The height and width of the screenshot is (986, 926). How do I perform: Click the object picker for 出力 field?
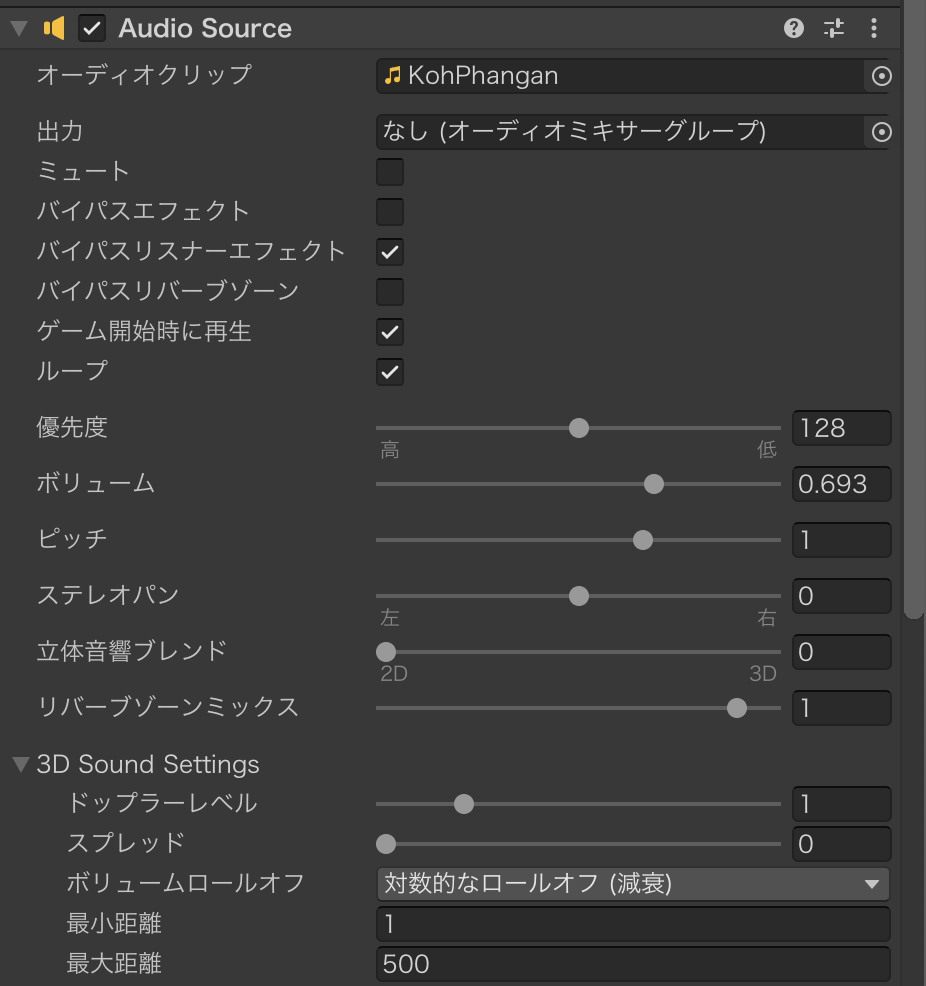point(880,132)
